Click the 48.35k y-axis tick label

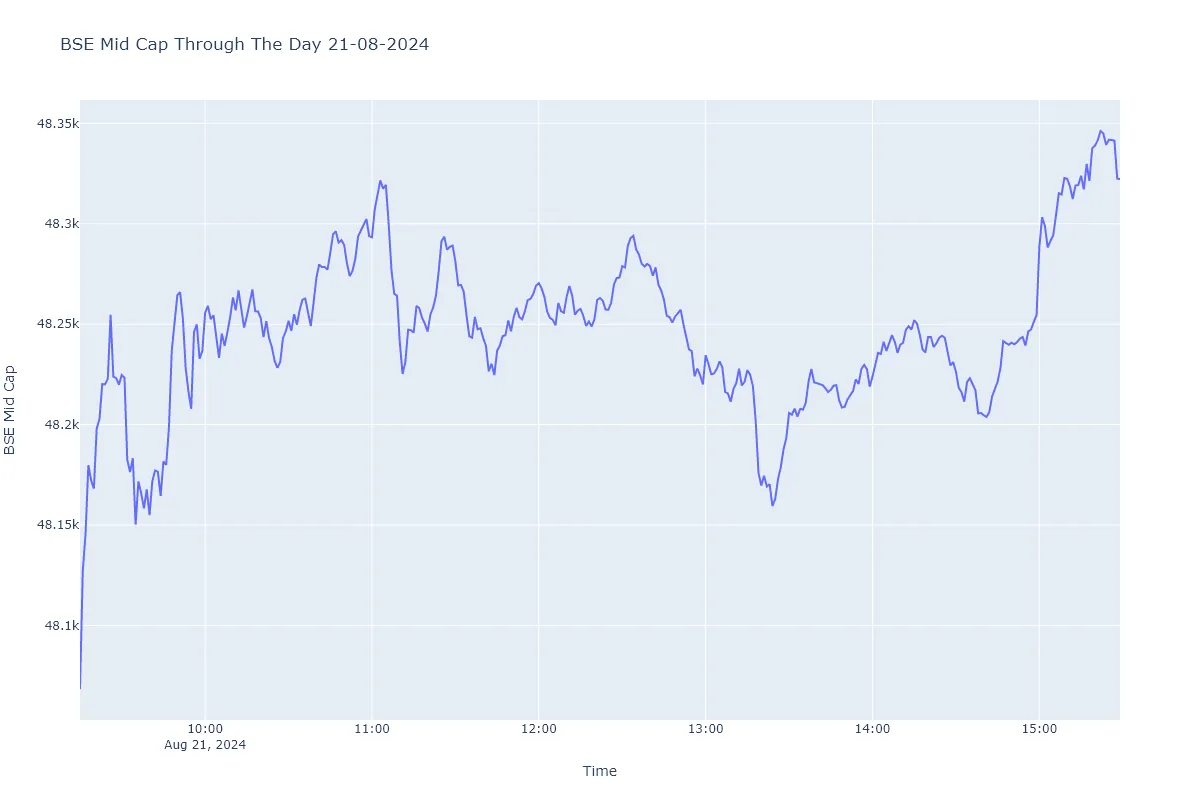[x=57, y=123]
